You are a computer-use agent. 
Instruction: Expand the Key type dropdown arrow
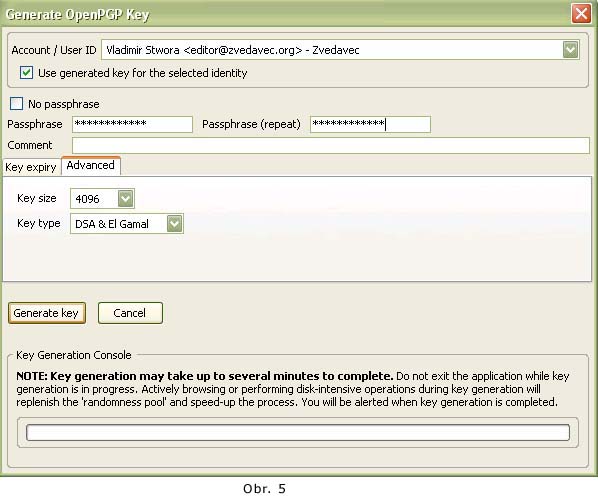point(174,223)
